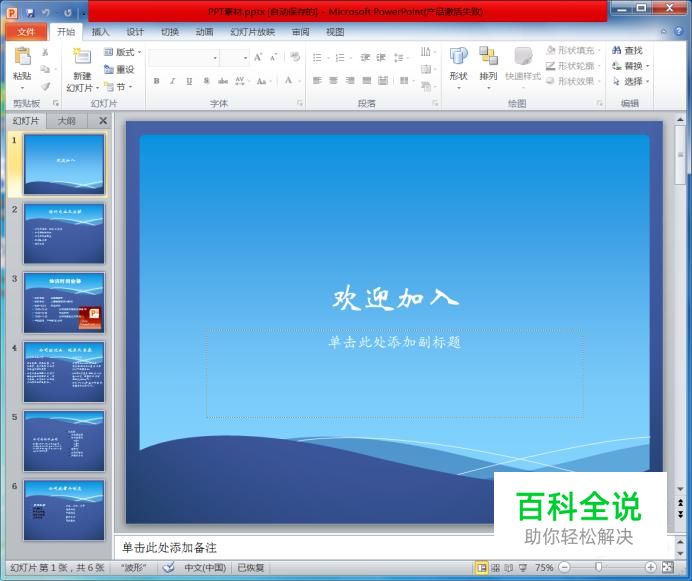Click the zoom slider handle
This screenshot has width=692, height=581.
pos(598,567)
